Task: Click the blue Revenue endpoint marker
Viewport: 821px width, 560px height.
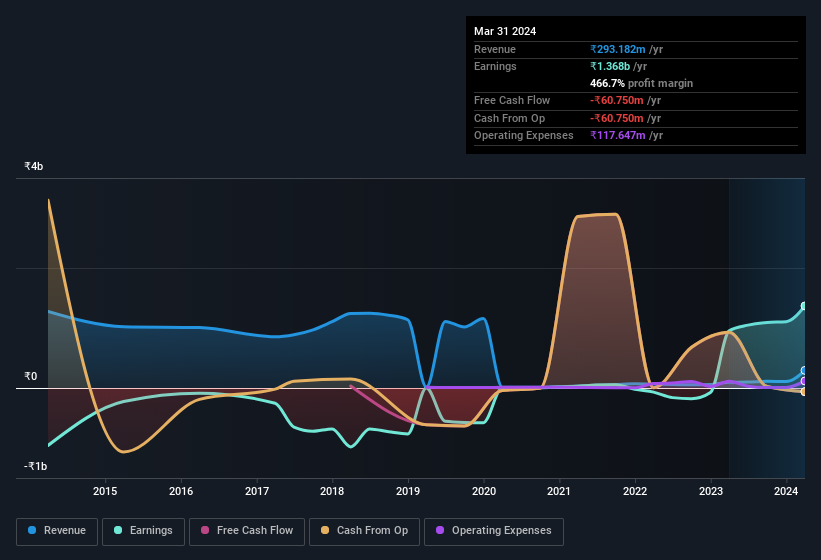Action: [x=804, y=371]
